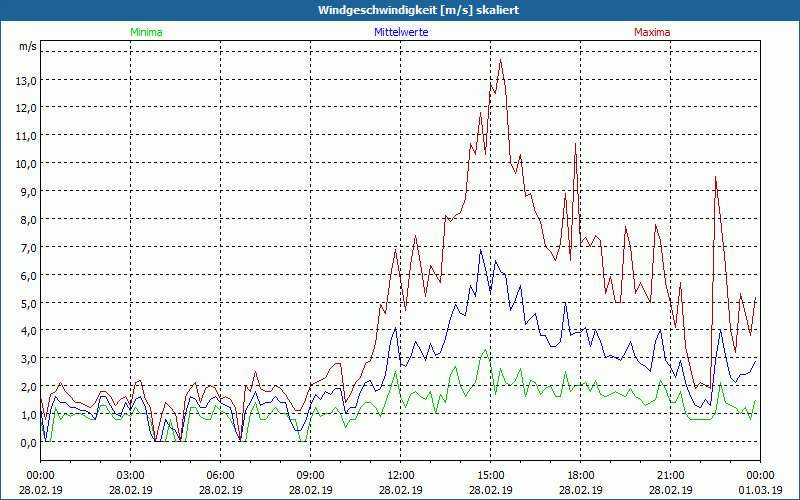Click the 7,0 y-axis label

(27, 247)
